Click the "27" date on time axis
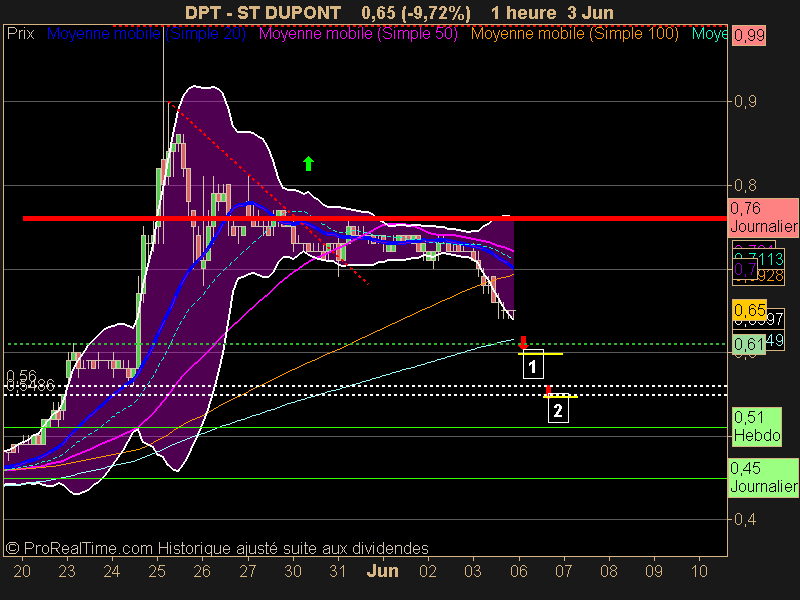 (247, 571)
